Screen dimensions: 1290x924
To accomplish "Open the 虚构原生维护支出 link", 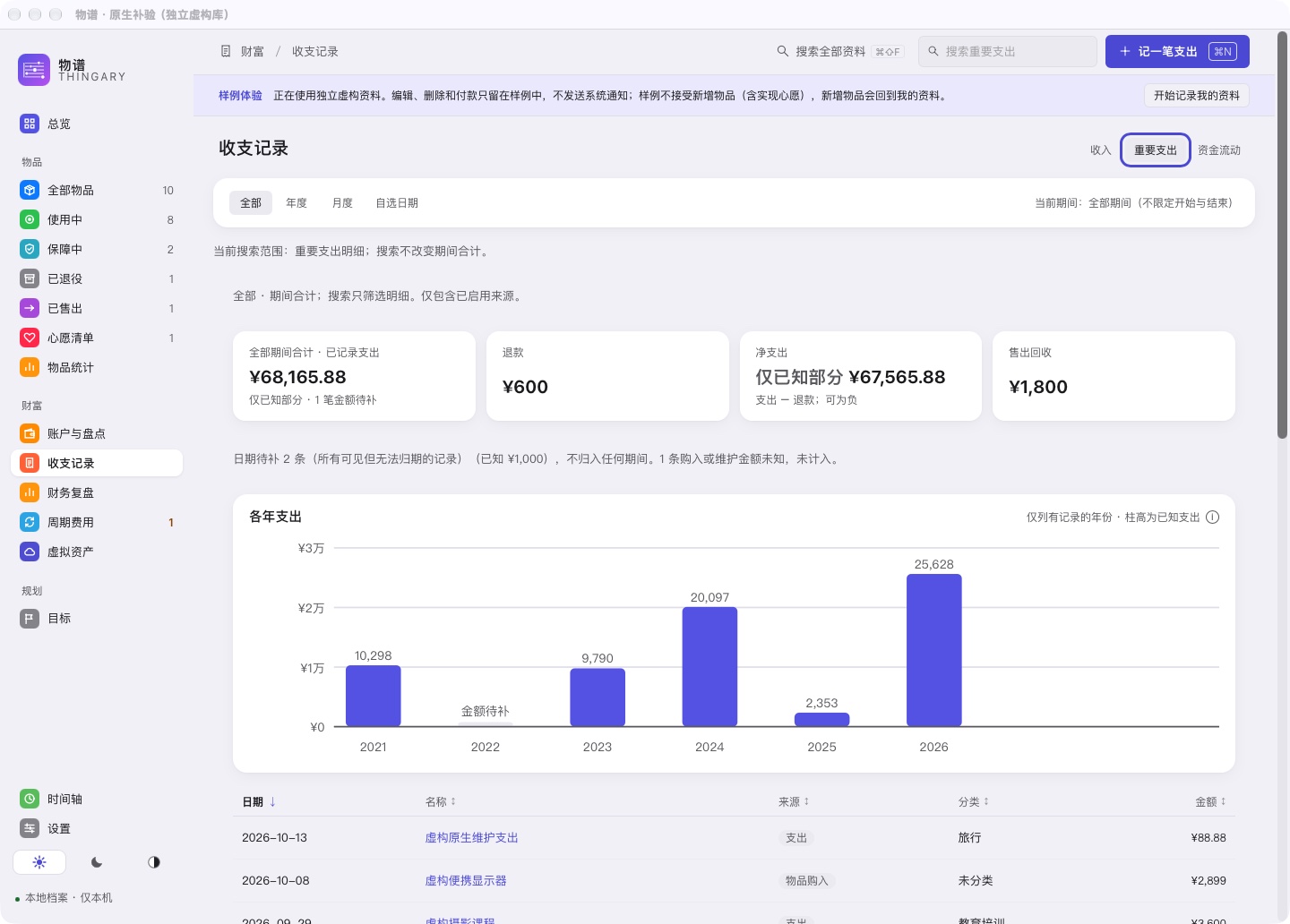I will pos(471,838).
